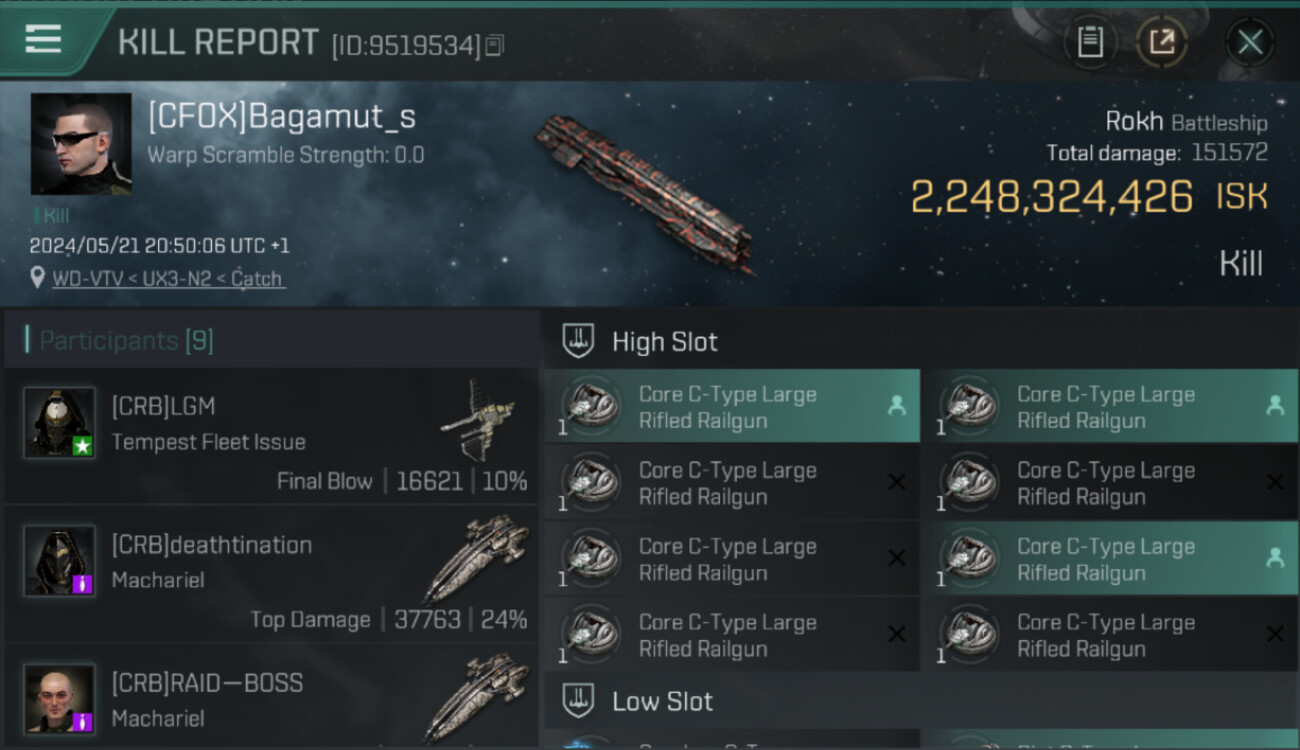Click the [CFOX]Bagamut_s pilot name
Viewport: 1300px width, 750px height.
coord(282,117)
